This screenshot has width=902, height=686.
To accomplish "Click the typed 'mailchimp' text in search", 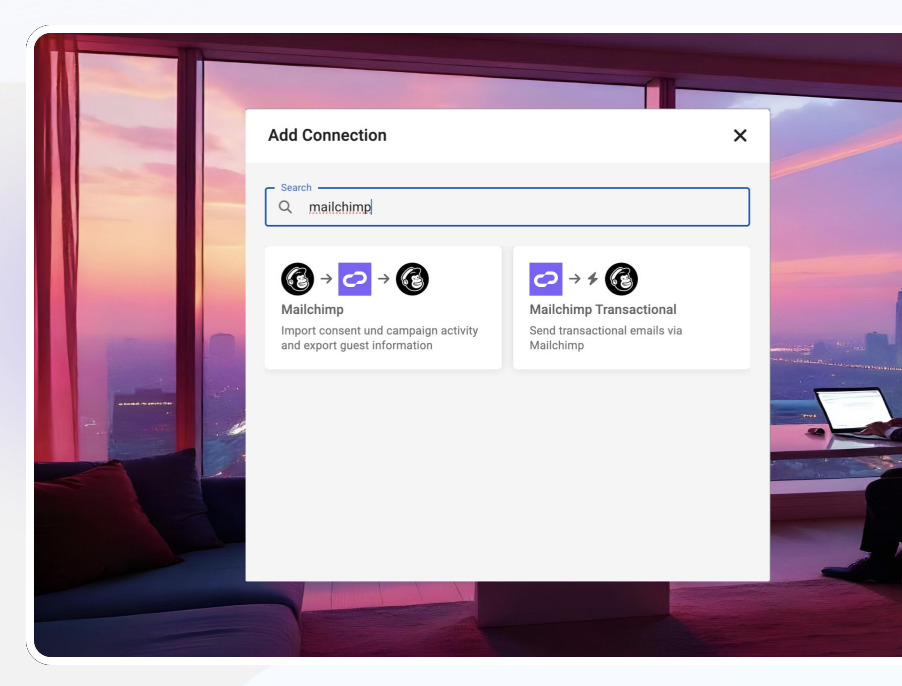I will coord(340,207).
